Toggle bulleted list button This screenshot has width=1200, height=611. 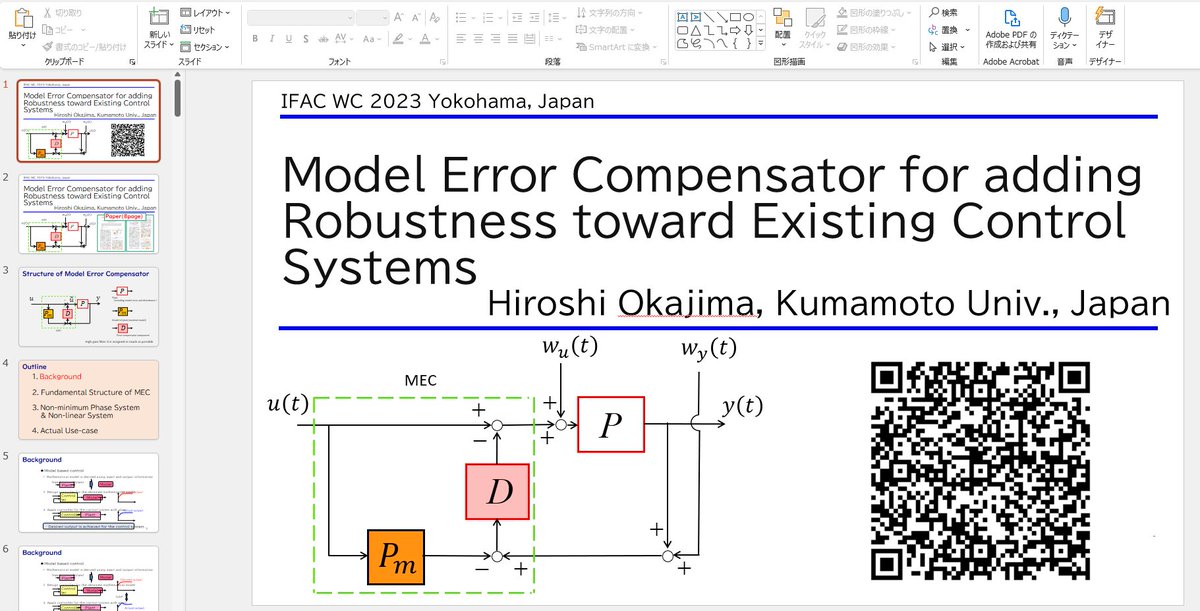(462, 16)
